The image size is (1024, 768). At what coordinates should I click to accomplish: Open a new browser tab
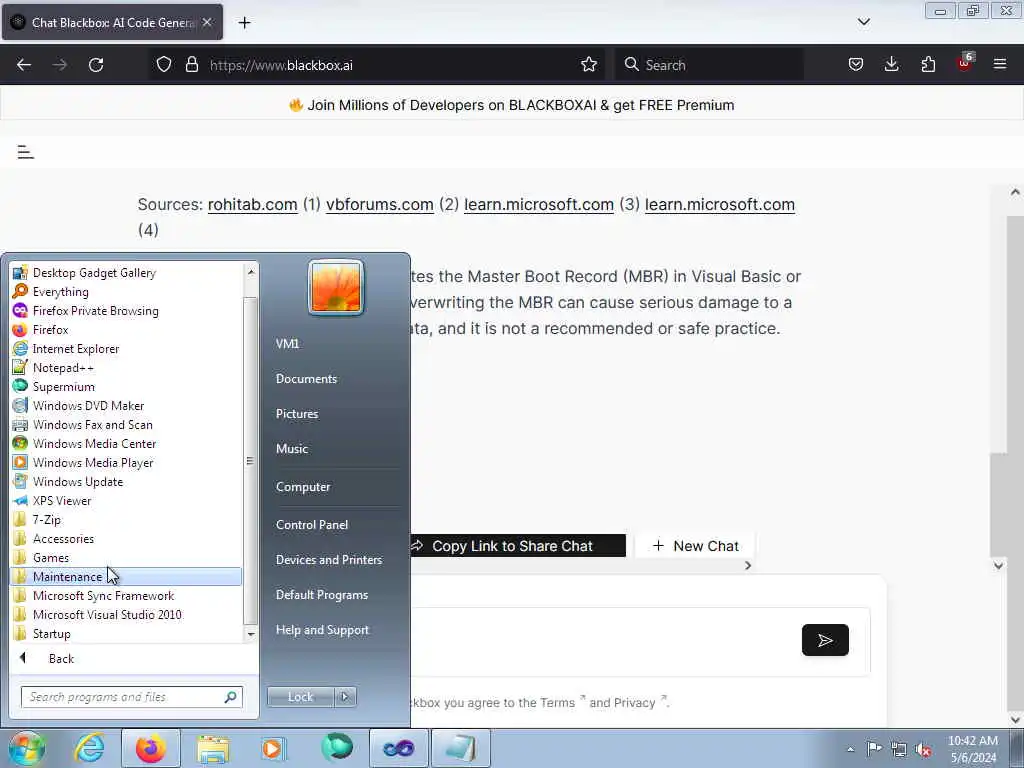(x=244, y=23)
